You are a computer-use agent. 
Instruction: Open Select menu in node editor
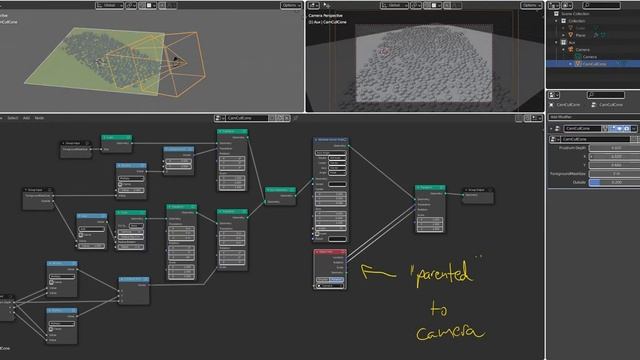click(13, 118)
